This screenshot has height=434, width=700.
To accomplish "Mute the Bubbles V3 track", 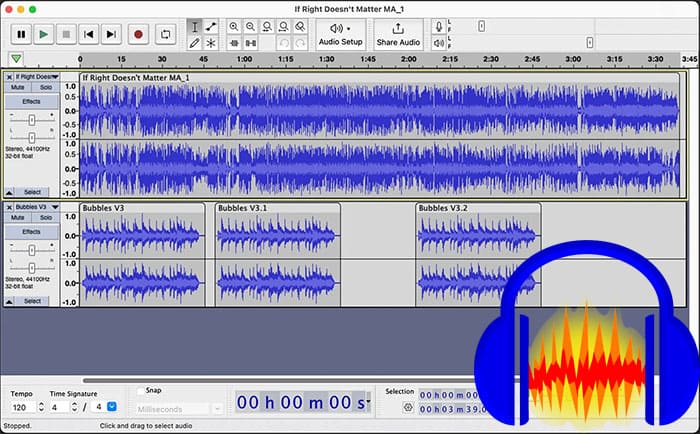I will pos(17,217).
